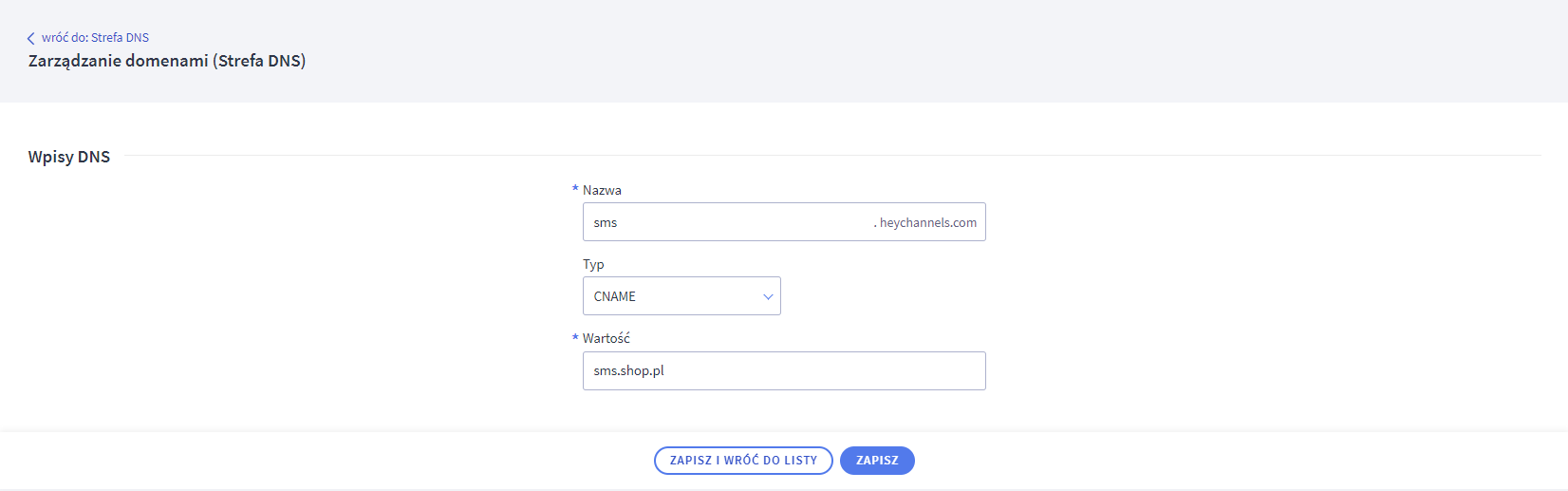Place cursor on 'sms.shop.pl' text
The width and height of the screenshot is (1568, 491).
point(629,370)
